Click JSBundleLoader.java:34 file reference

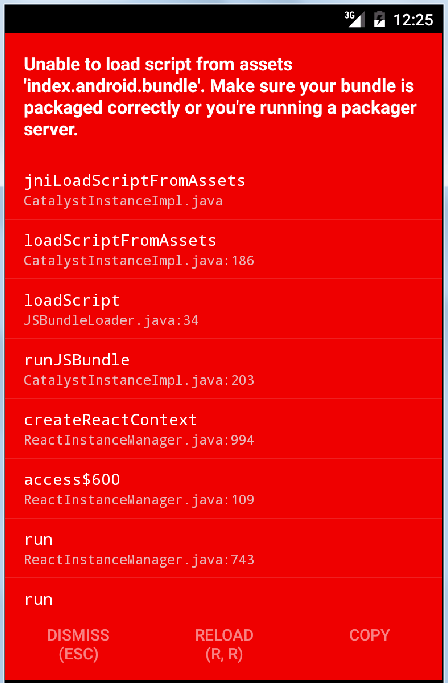tap(111, 321)
